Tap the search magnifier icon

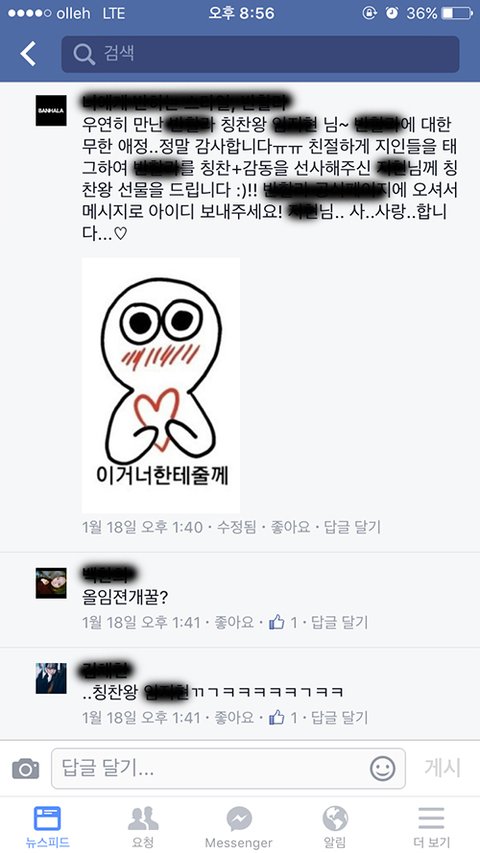coord(84,54)
